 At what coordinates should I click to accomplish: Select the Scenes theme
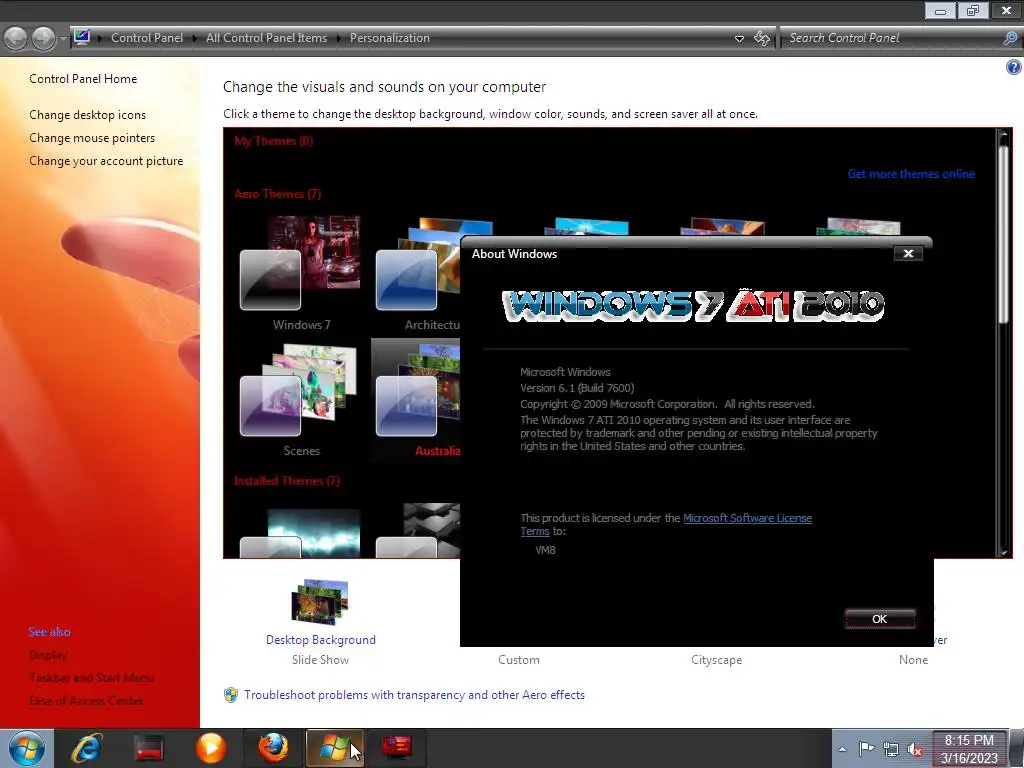[x=300, y=400]
